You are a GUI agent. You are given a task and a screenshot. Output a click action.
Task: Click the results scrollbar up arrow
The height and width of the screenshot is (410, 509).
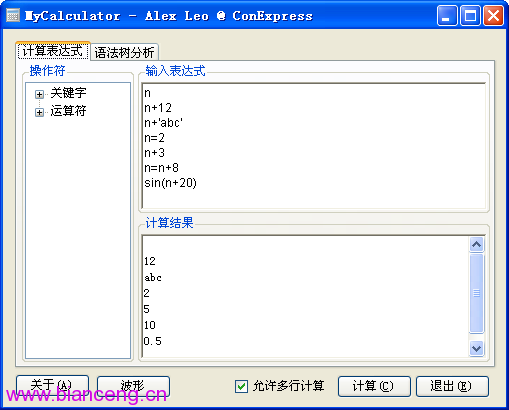point(476,245)
